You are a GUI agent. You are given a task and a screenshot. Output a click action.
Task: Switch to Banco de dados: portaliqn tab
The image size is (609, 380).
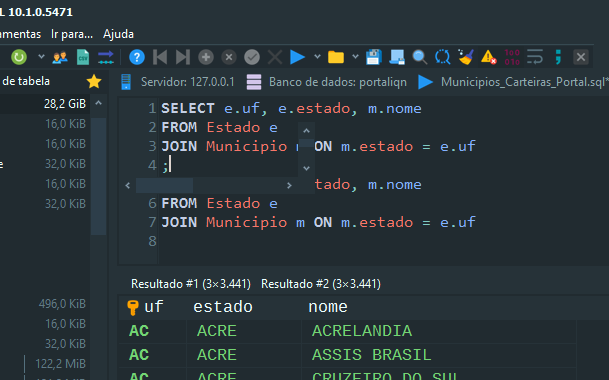tap(327, 82)
